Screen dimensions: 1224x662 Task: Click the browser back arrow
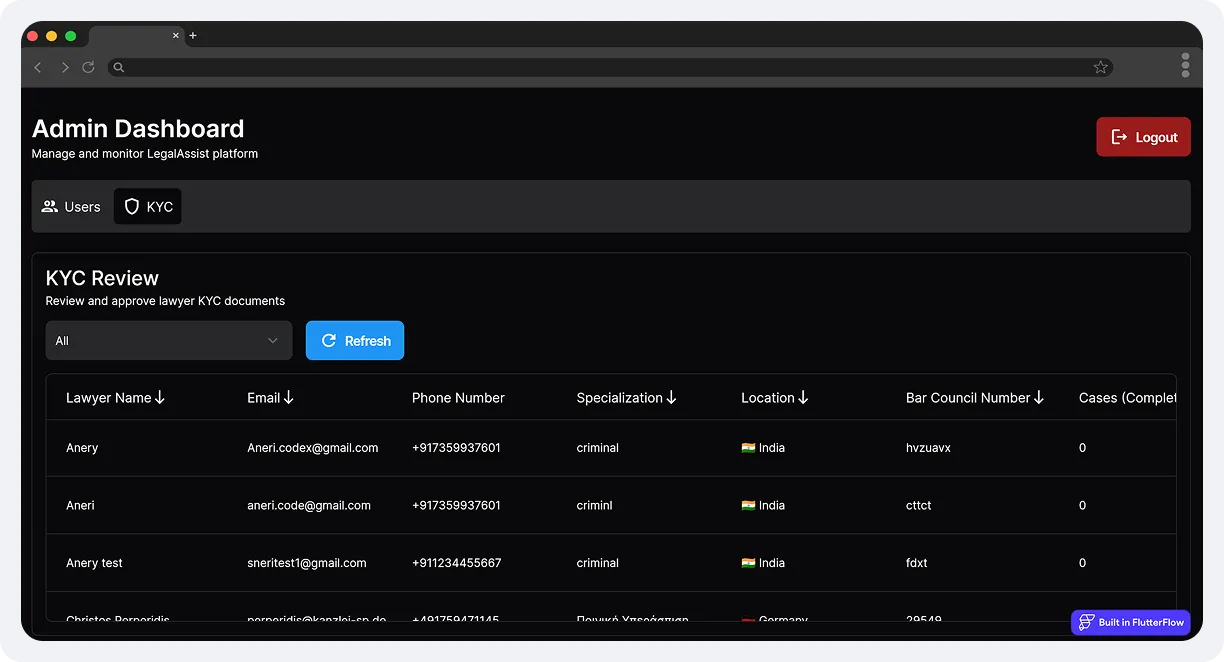coord(38,67)
